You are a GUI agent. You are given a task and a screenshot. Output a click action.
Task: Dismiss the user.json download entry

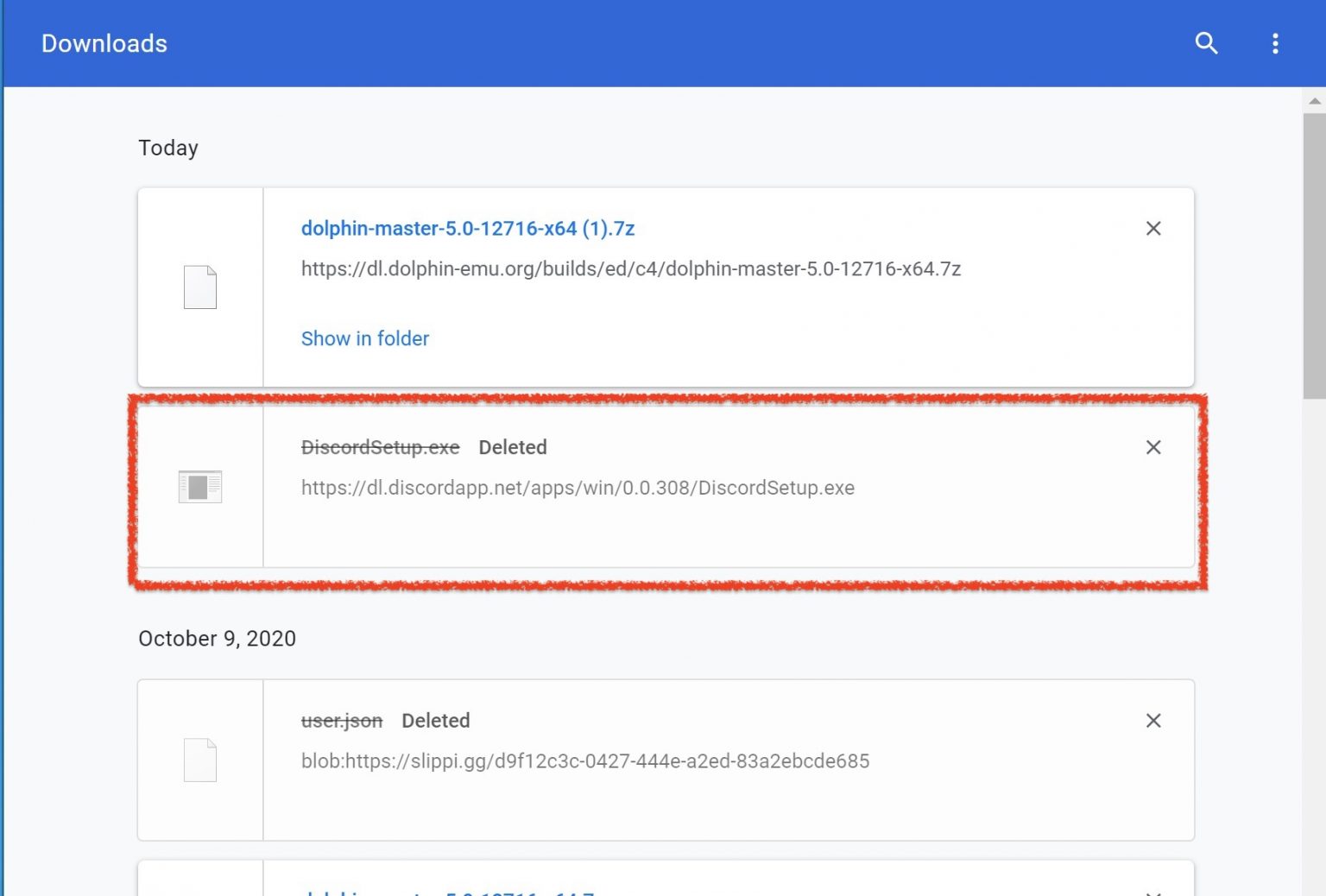[1152, 721]
